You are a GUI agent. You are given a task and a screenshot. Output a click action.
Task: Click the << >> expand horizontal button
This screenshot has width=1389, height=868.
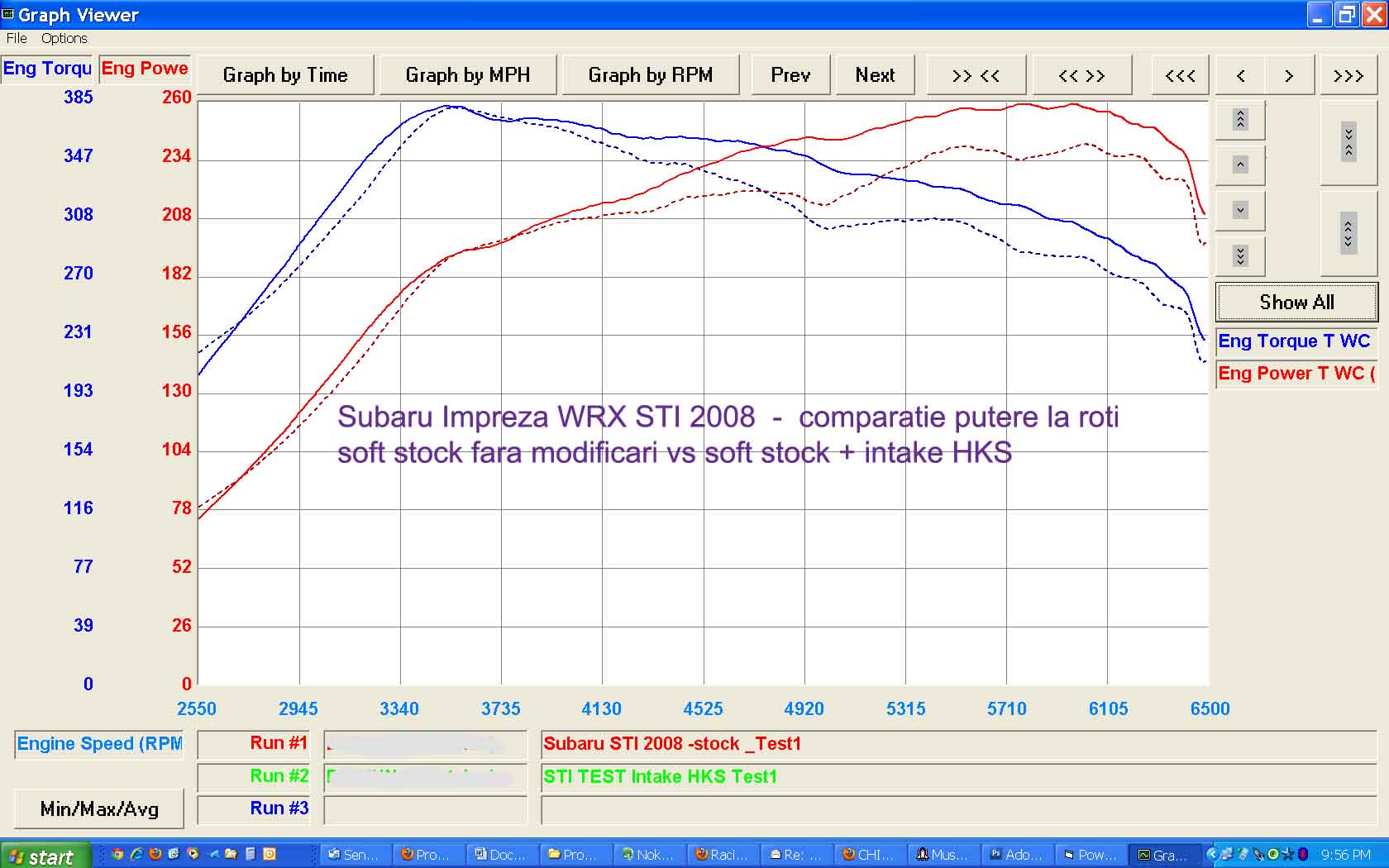(1081, 75)
